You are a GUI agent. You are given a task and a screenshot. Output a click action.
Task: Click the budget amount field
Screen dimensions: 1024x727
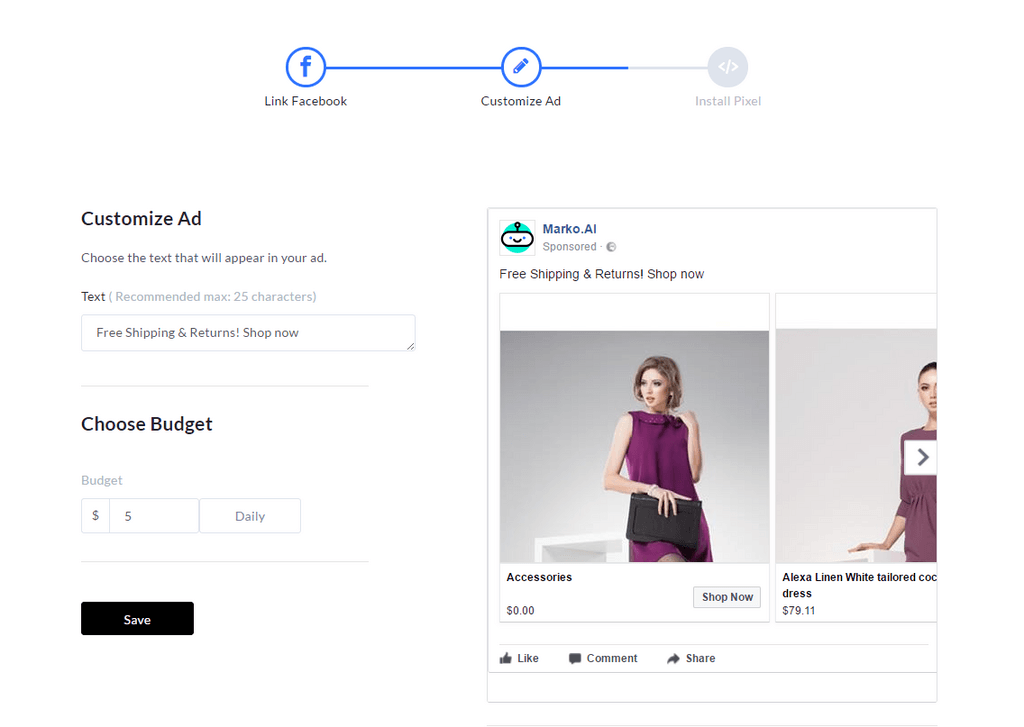(154, 516)
